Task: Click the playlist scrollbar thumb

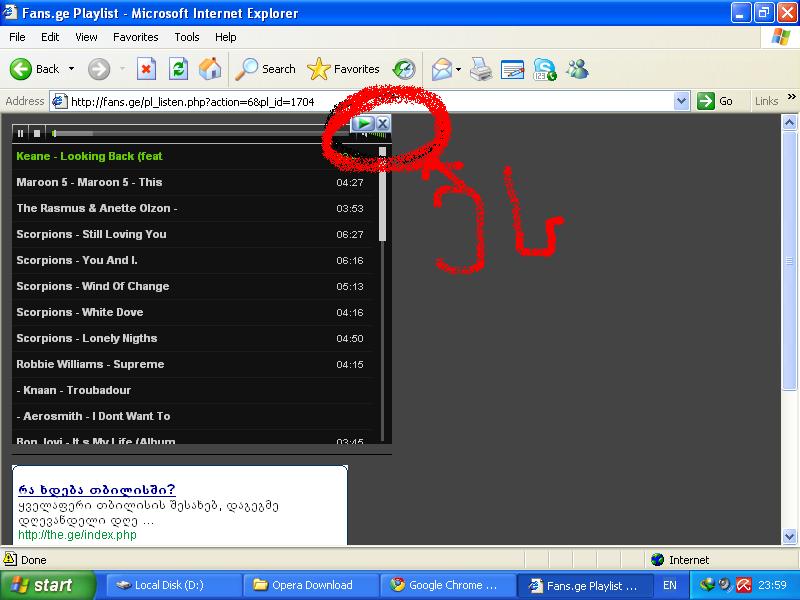Action: tap(383, 194)
